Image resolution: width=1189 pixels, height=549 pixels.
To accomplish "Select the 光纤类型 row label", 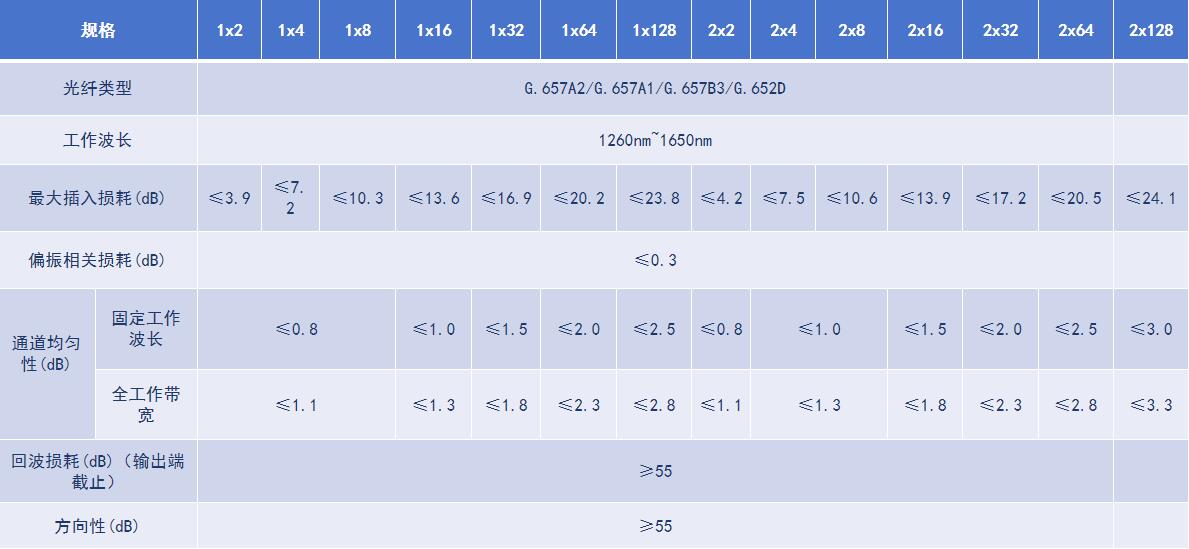I will (98, 88).
